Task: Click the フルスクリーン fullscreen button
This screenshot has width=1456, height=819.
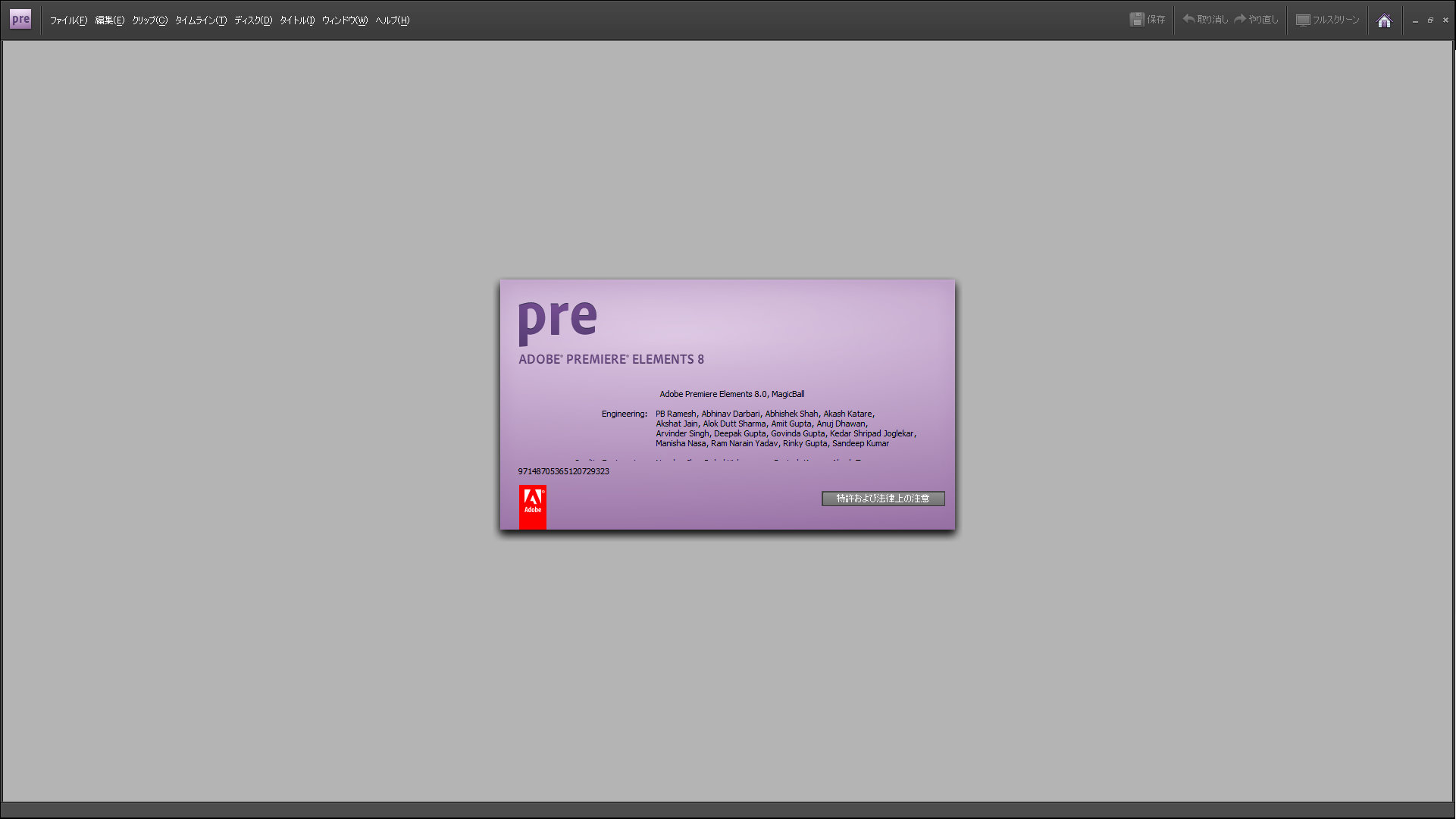Action: click(1327, 20)
